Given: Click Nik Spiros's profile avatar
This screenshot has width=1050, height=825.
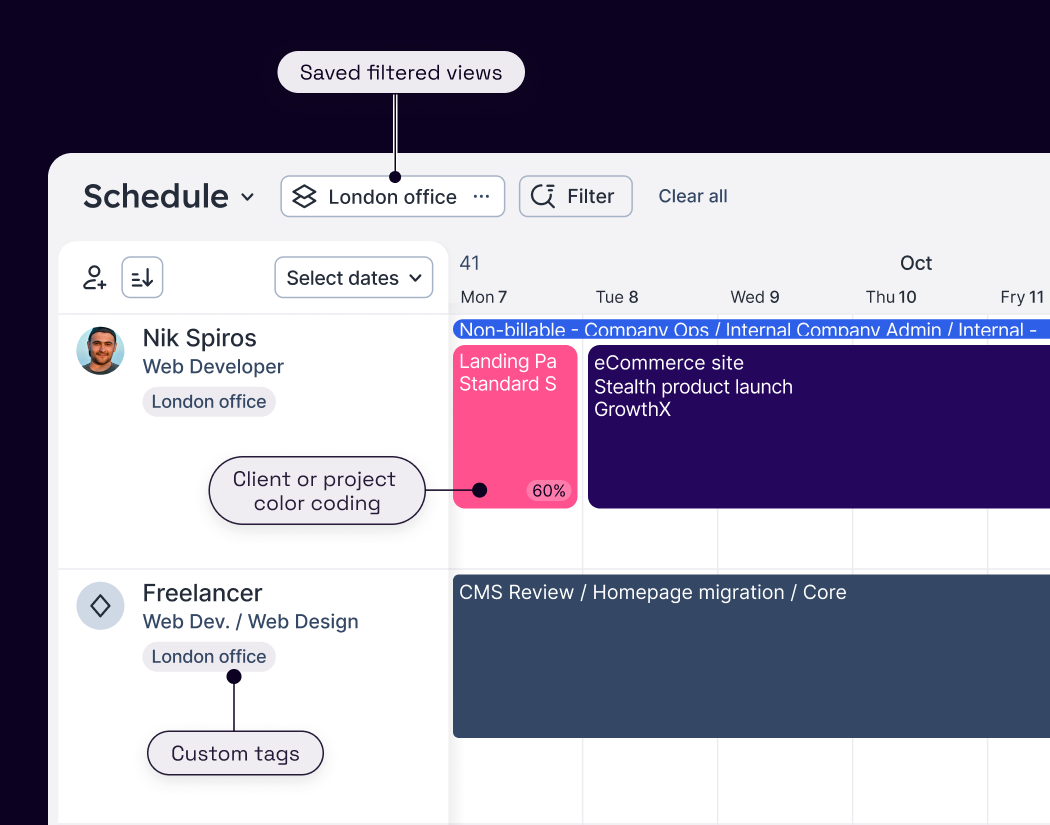Looking at the screenshot, I should 100,351.
